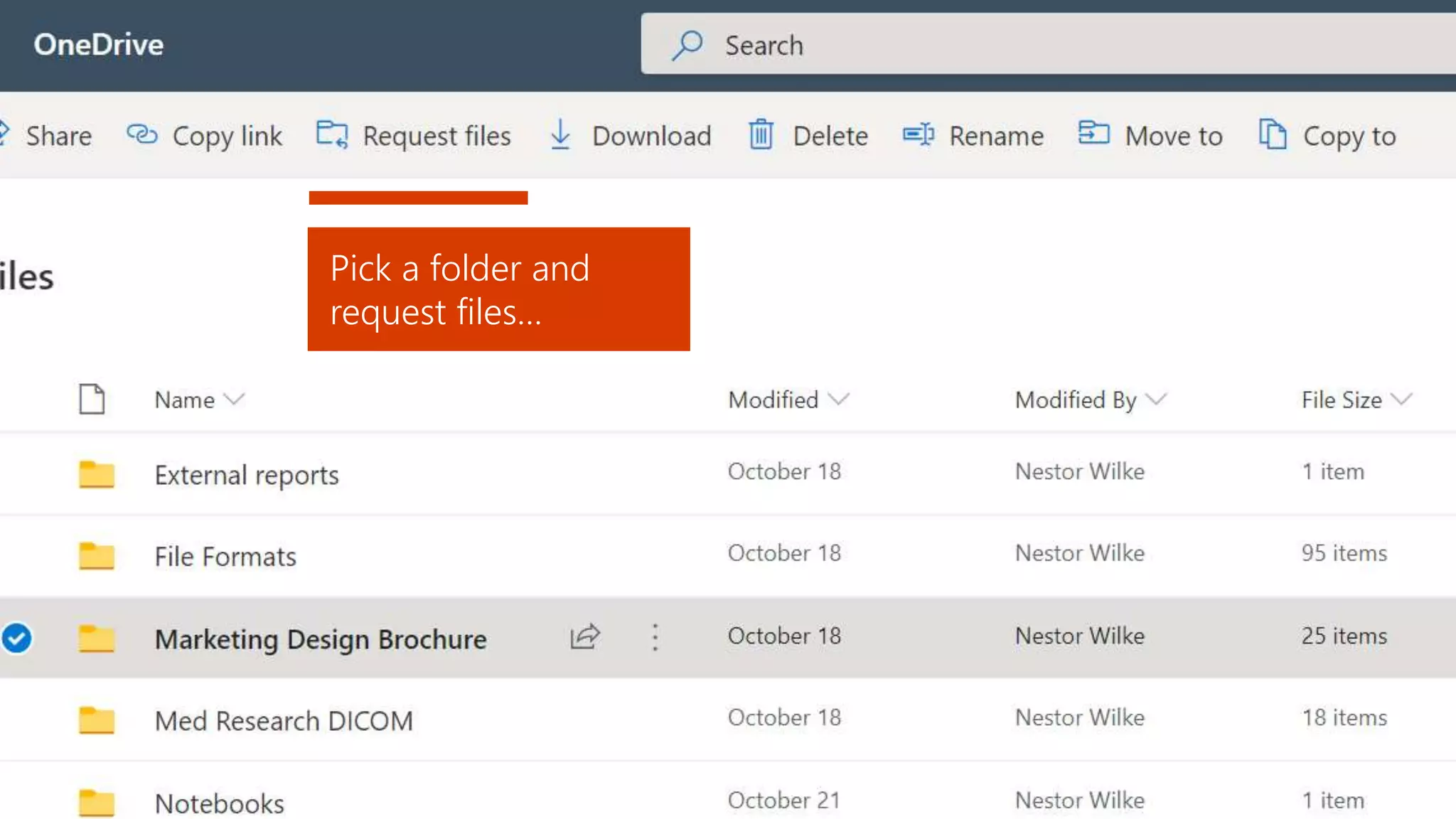Viewport: 1456px width, 819px height.
Task: Click the Copy link label
Action: tap(227, 136)
